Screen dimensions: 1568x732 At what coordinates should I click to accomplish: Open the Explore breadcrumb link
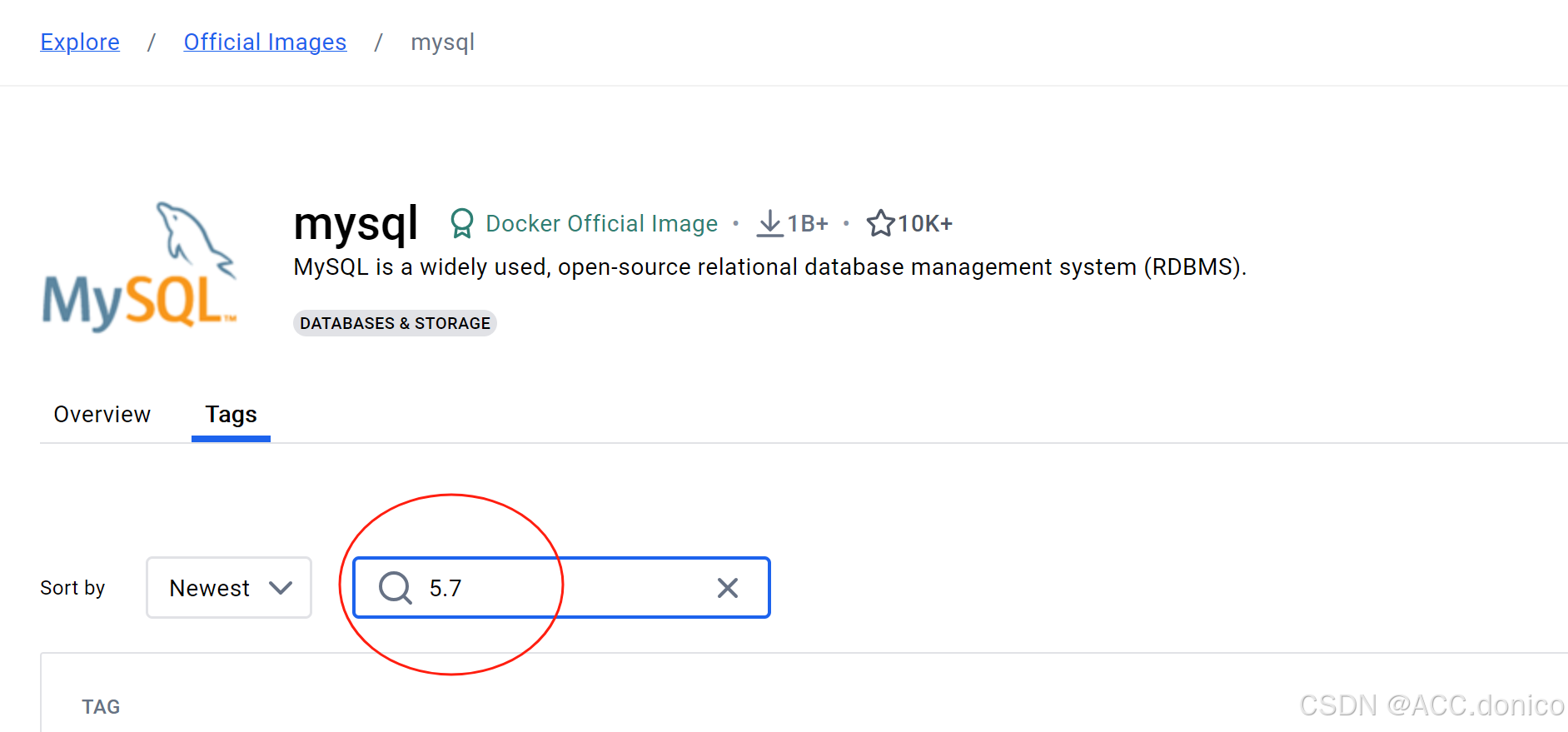click(80, 42)
